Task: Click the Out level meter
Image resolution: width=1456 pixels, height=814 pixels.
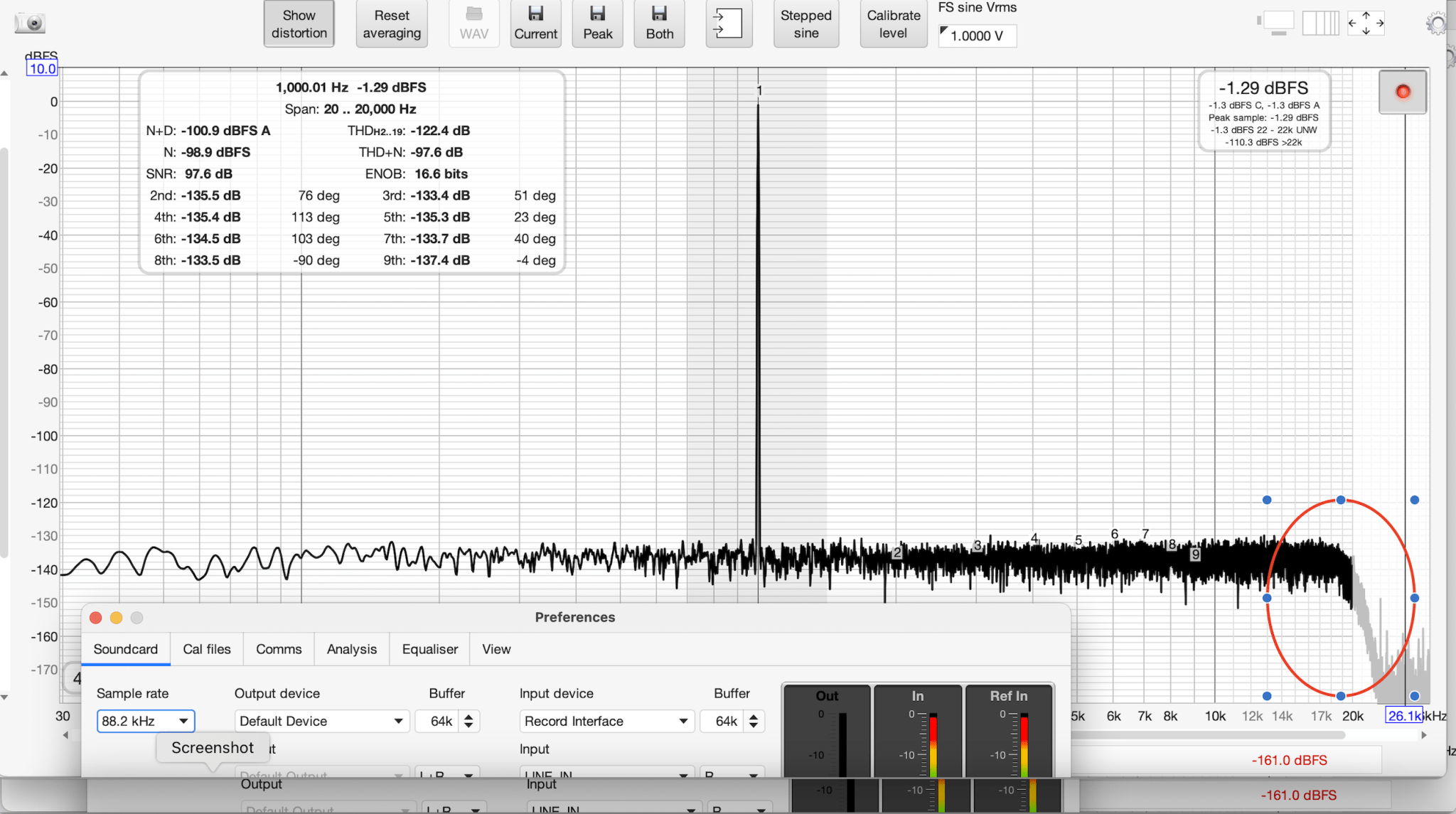Action: 827,732
